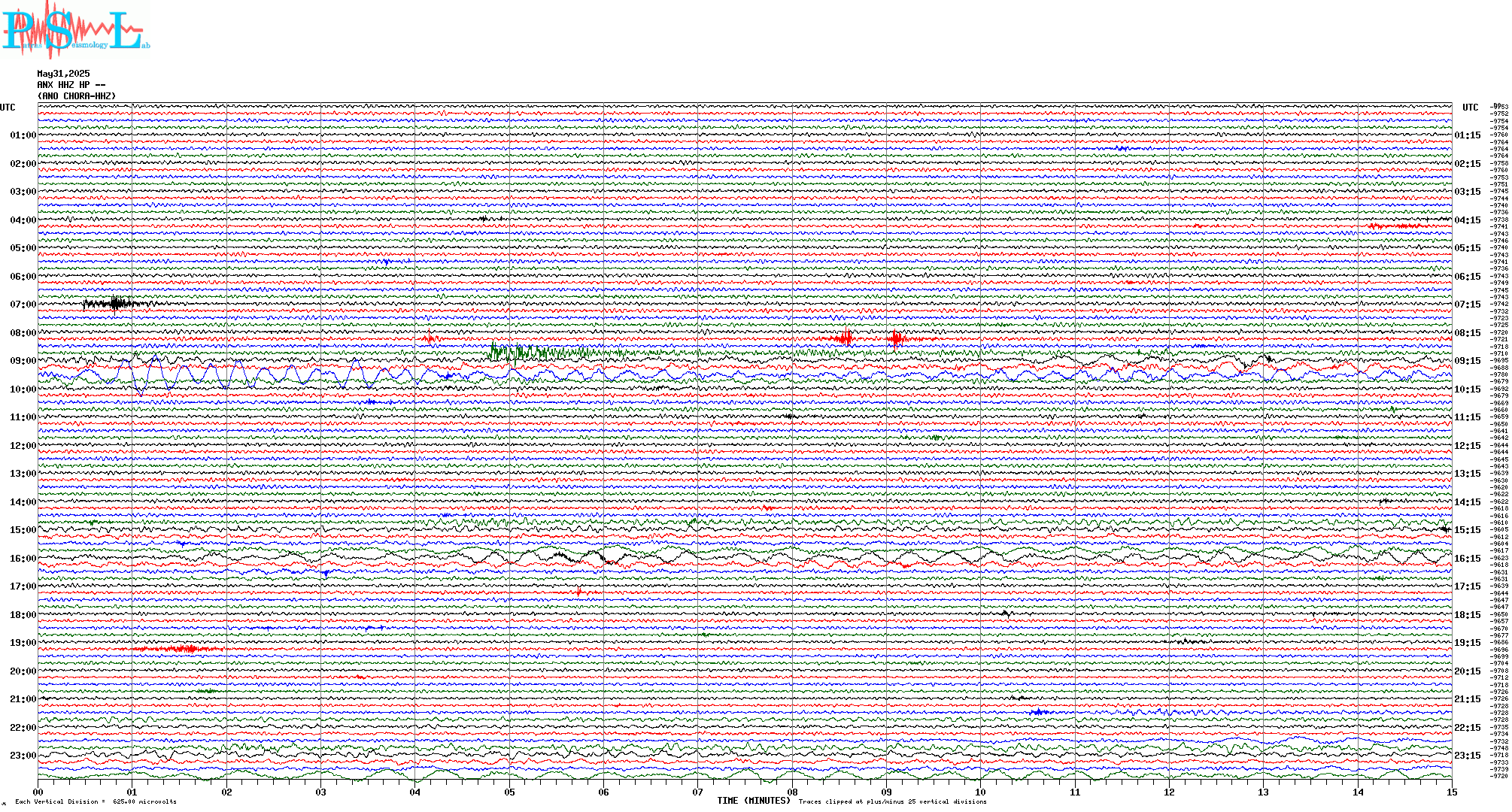Click minute 15 on bottom time axis
The image size is (1512, 812).
[1451, 792]
